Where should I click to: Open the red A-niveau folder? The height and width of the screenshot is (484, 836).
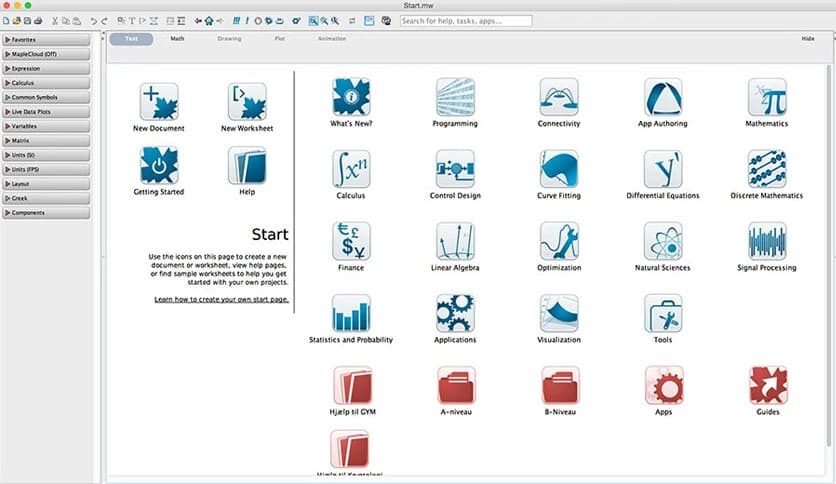455,385
